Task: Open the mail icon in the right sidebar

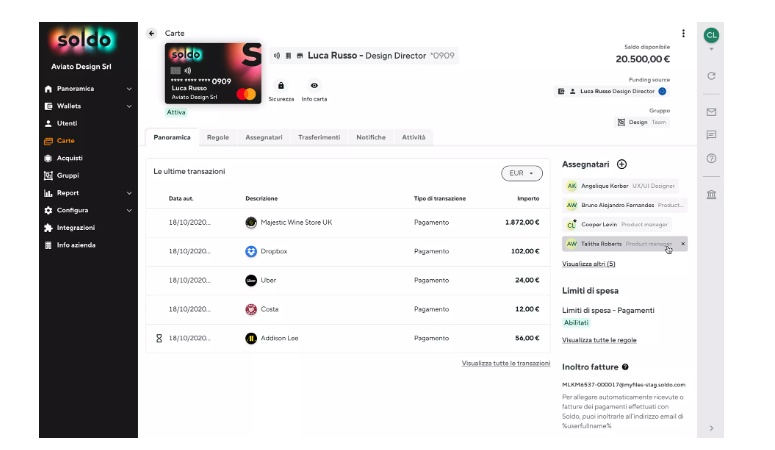Action: click(711, 111)
